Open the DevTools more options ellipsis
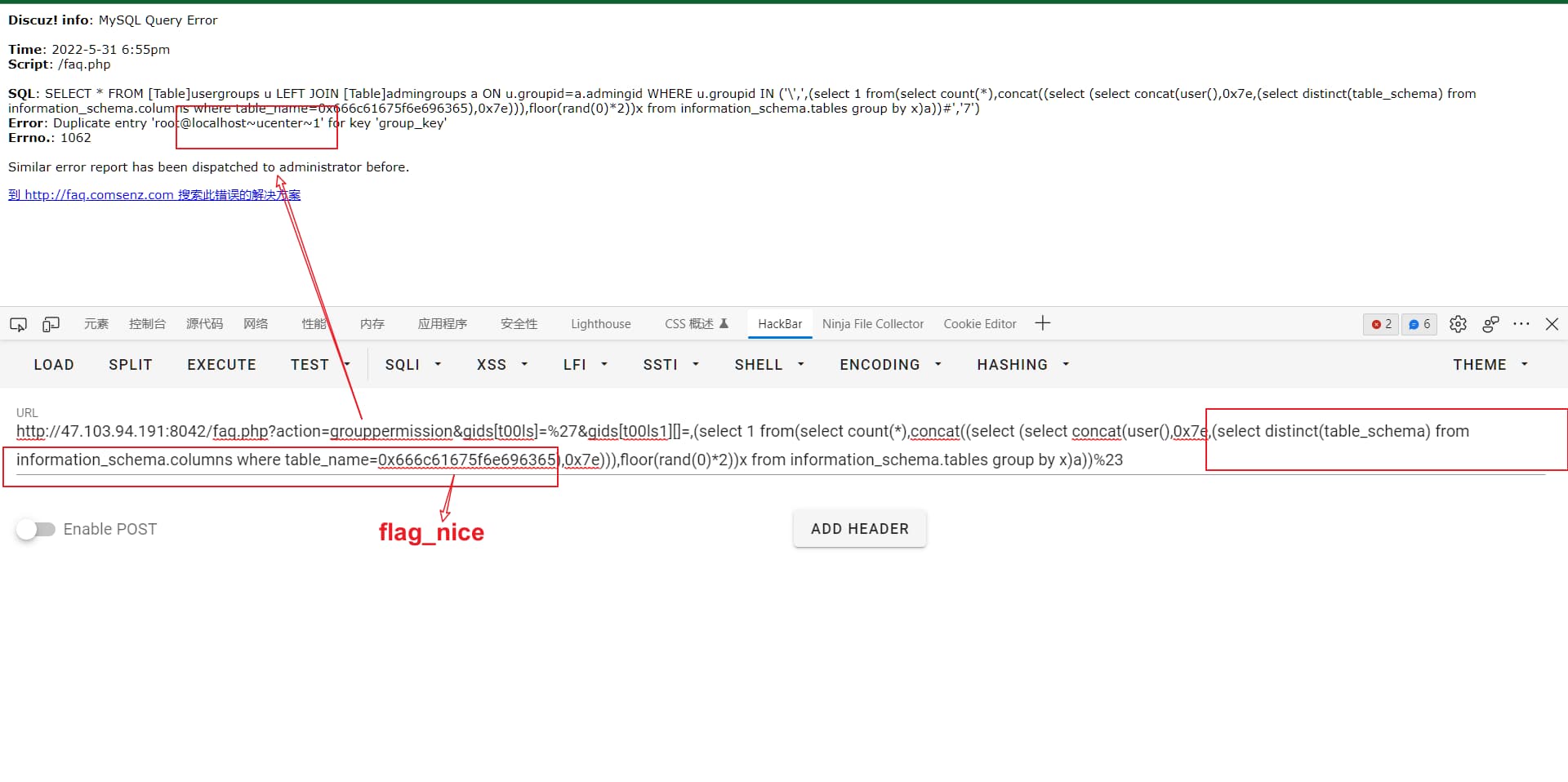1568x782 pixels. click(1521, 324)
